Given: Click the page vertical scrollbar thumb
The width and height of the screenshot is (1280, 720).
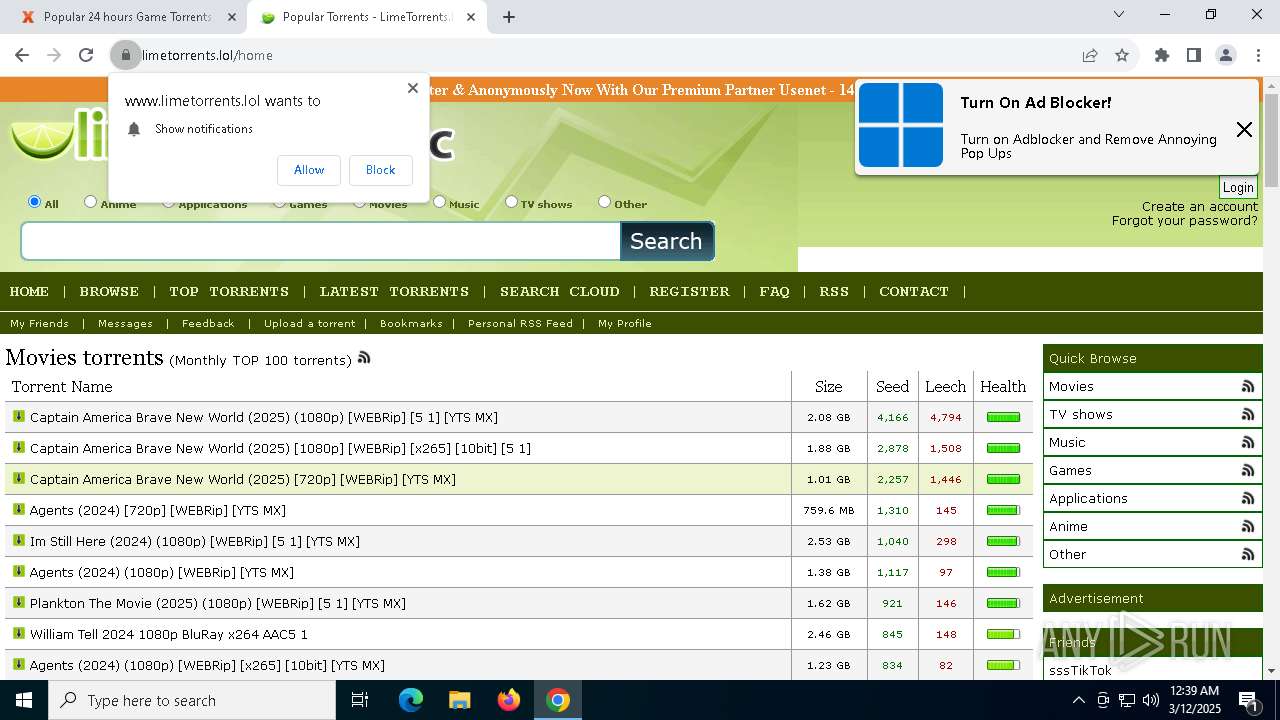Looking at the screenshot, I should pyautogui.click(x=1271, y=140).
